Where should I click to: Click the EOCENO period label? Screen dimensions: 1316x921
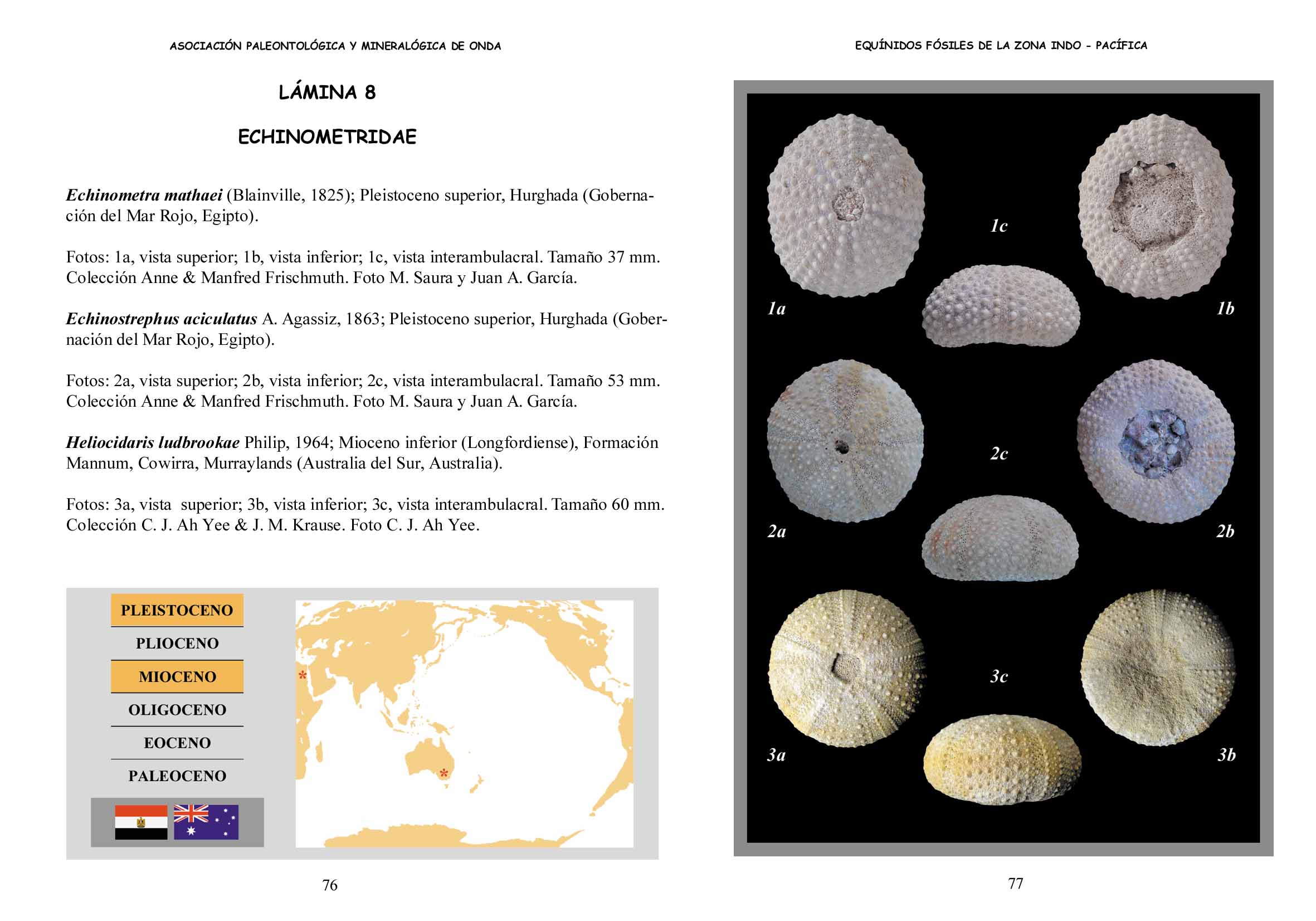click(x=177, y=743)
